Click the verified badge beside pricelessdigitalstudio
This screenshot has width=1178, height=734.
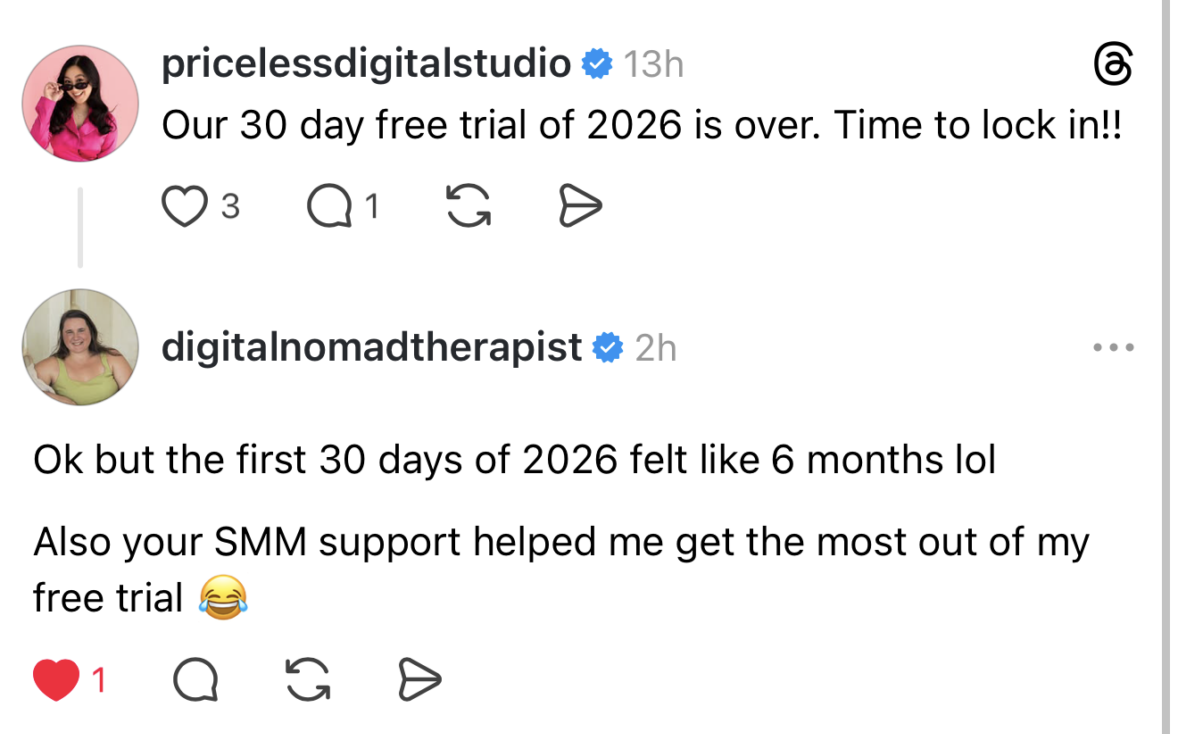(597, 65)
